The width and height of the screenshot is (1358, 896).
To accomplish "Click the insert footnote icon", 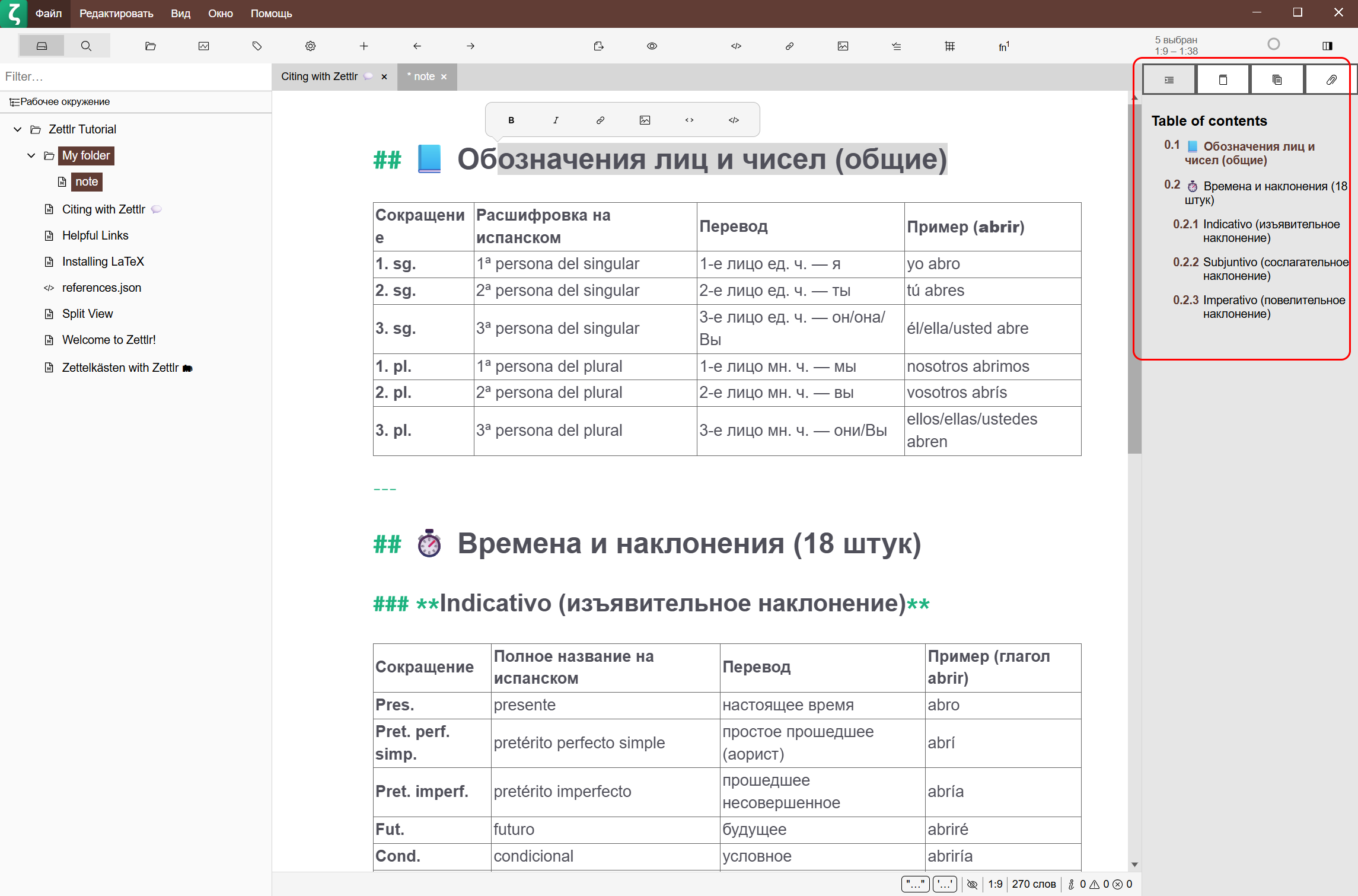I will (1003, 46).
